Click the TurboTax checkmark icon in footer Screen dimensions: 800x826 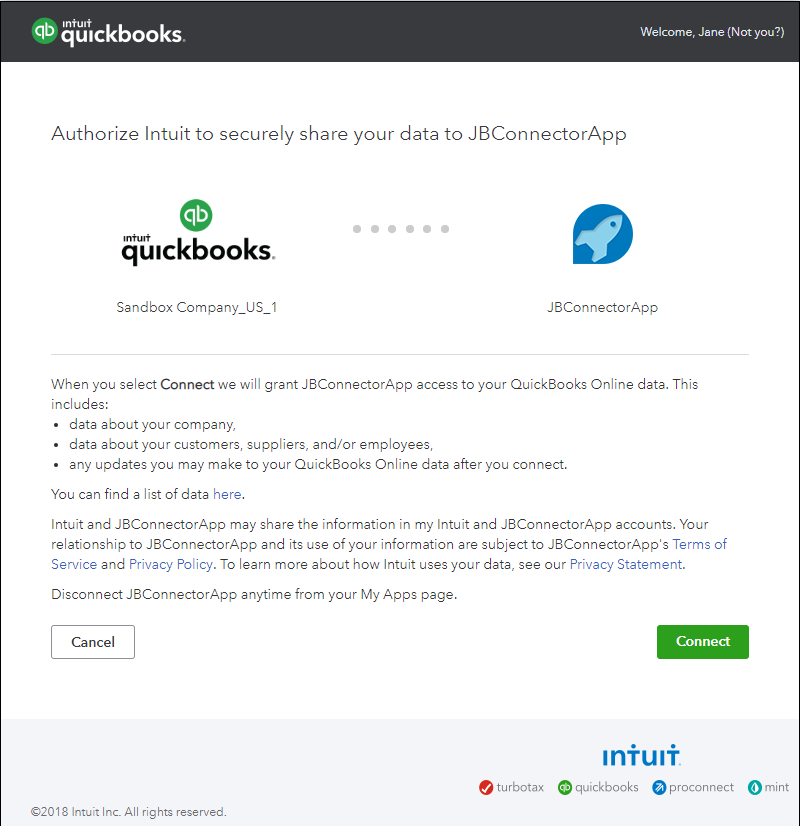point(486,787)
